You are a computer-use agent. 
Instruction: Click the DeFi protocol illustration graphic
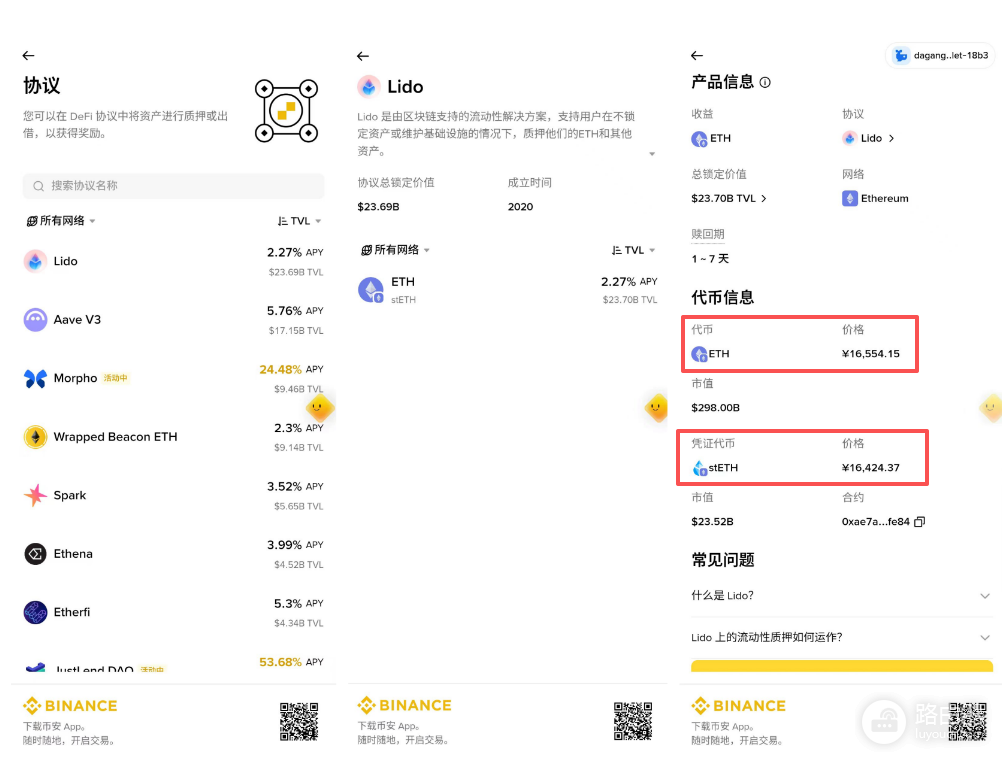286,111
